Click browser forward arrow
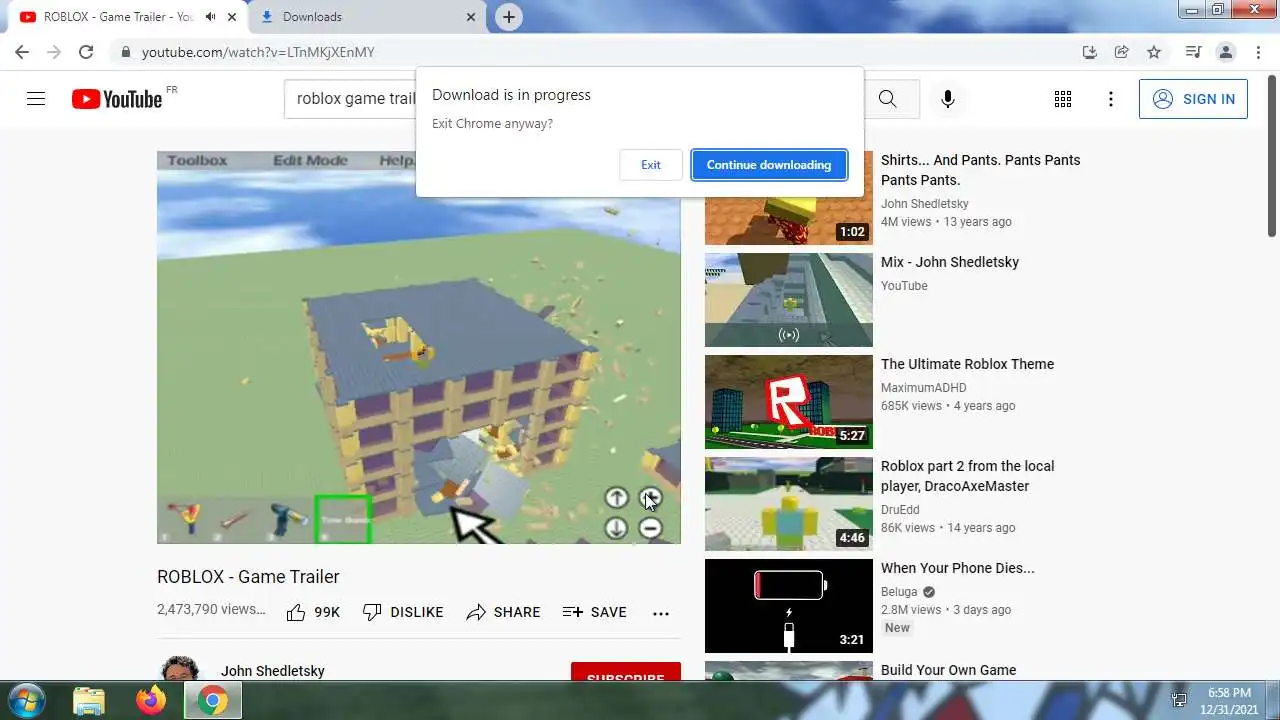This screenshot has width=1280, height=720. pyautogui.click(x=54, y=52)
